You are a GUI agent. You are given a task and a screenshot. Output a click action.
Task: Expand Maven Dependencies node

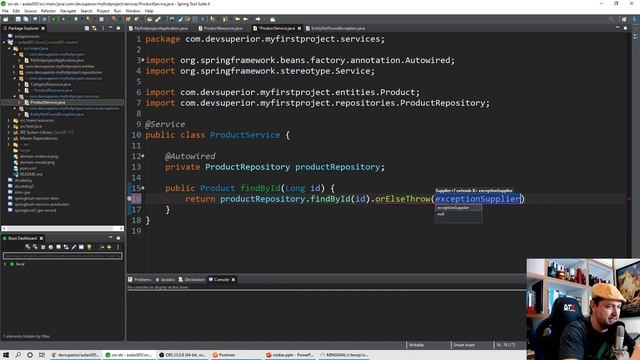tap(9, 138)
